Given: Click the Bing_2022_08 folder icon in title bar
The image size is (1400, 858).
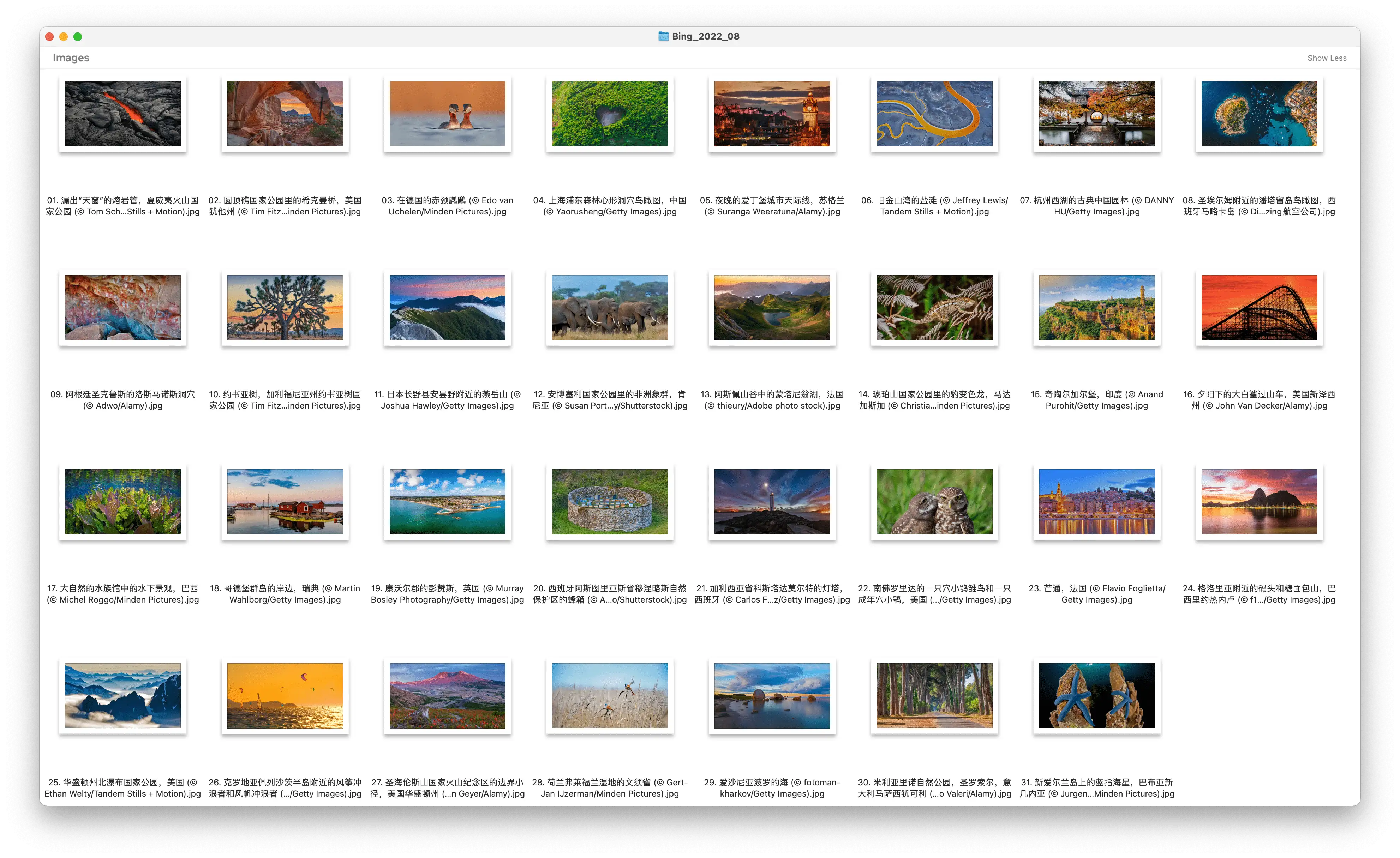Looking at the screenshot, I should [x=663, y=36].
